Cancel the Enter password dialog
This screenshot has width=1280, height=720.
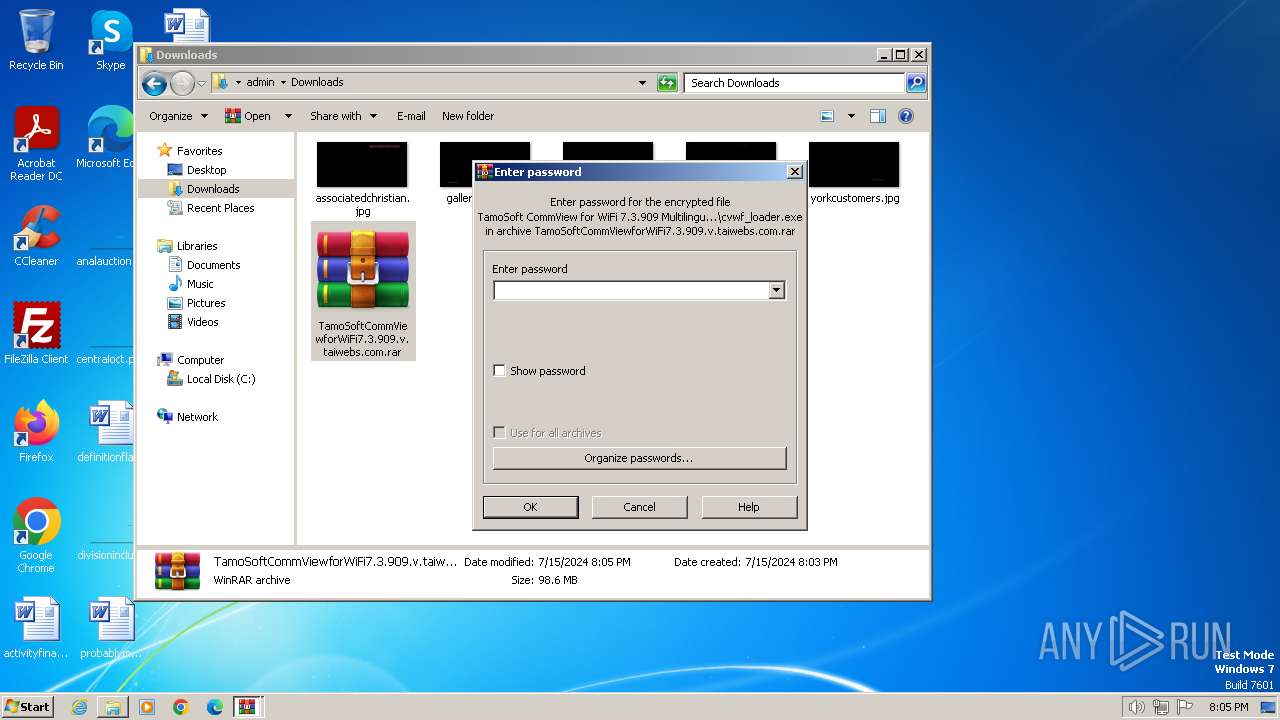pos(639,507)
